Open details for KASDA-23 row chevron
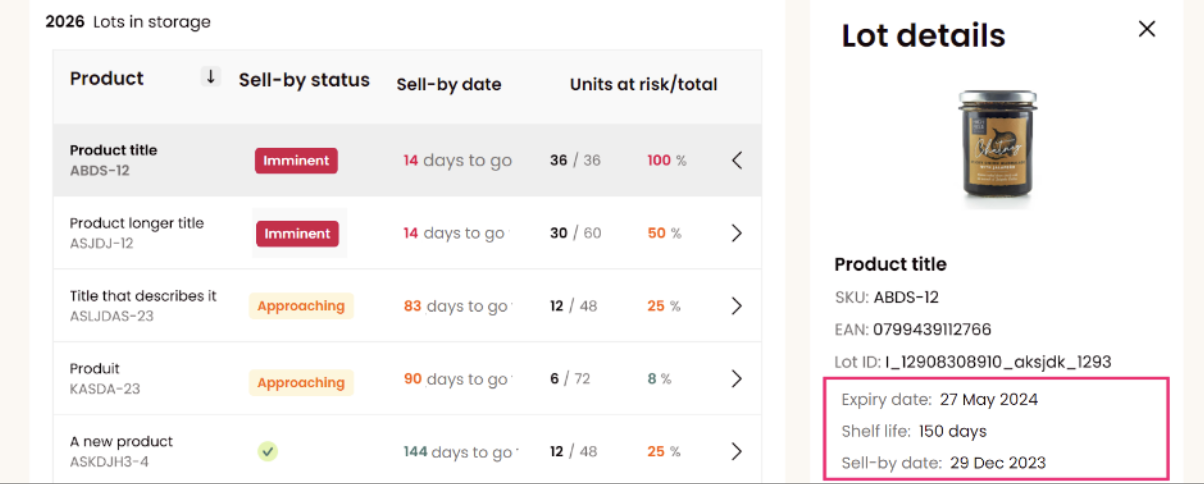 click(x=736, y=379)
